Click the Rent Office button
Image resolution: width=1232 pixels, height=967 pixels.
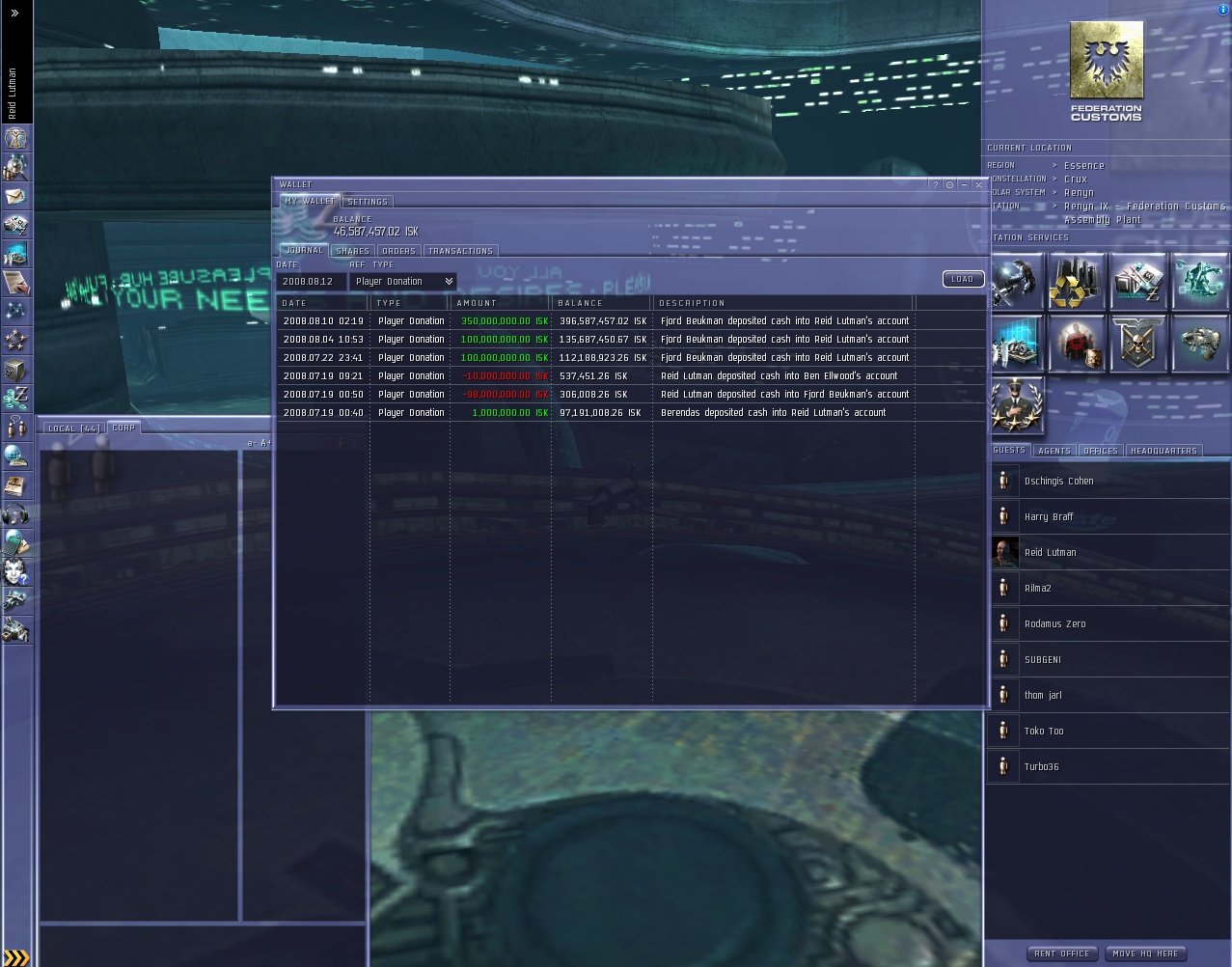(1062, 953)
